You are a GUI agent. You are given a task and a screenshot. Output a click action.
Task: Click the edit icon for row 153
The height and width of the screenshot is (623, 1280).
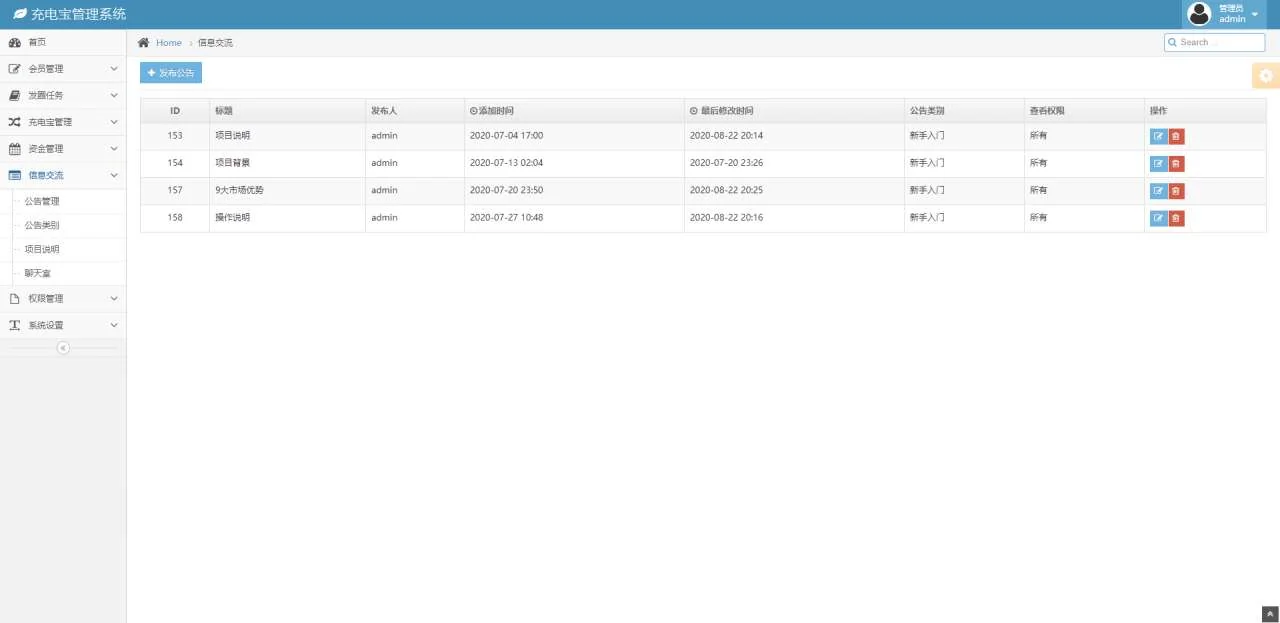[1158, 137]
